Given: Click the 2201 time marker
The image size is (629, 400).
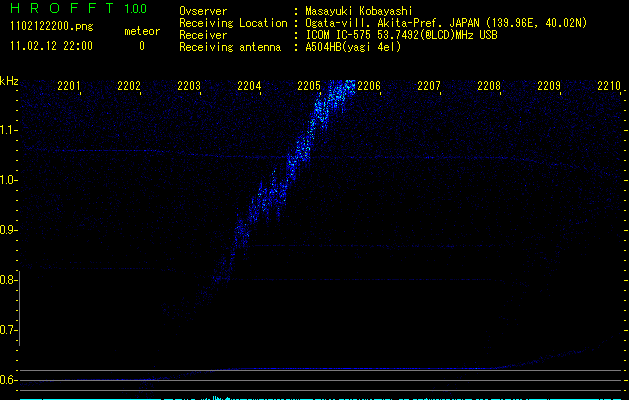Looking at the screenshot, I should coord(69,85).
